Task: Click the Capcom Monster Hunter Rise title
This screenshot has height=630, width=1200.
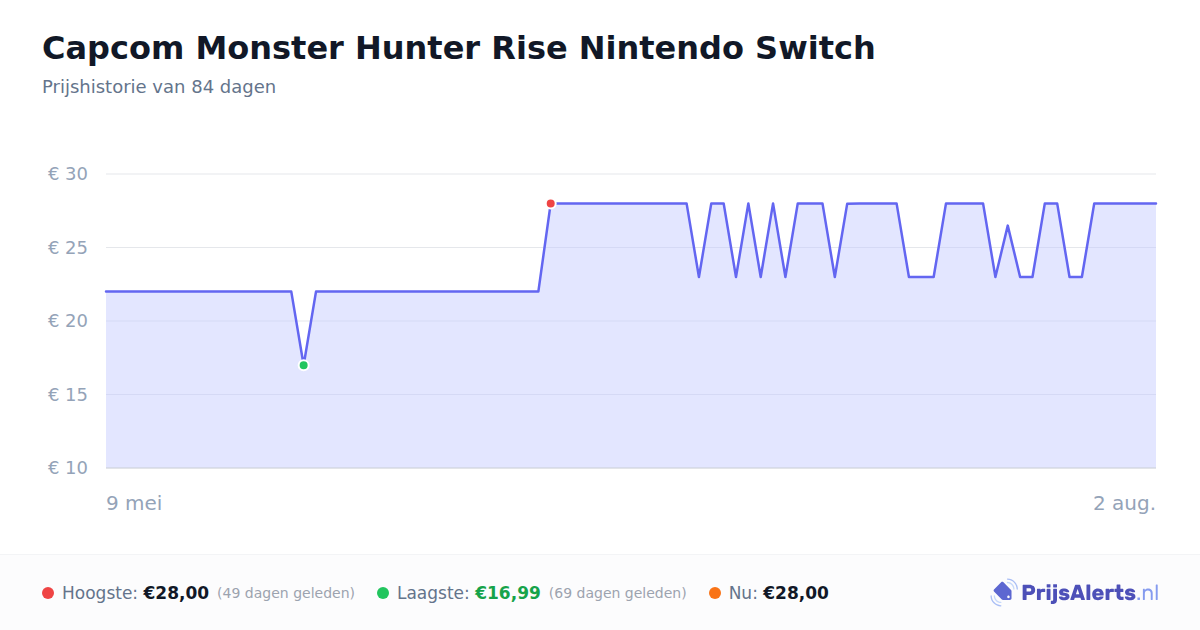Action: [x=458, y=48]
